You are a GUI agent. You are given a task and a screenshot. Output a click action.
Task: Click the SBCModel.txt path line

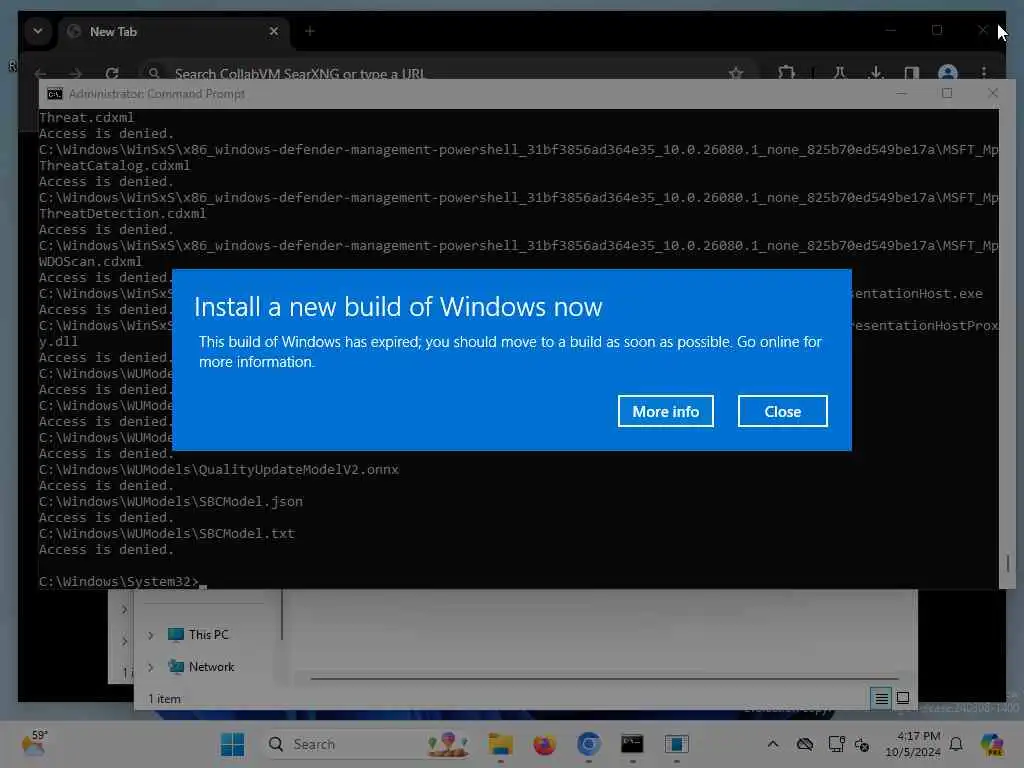167,534
